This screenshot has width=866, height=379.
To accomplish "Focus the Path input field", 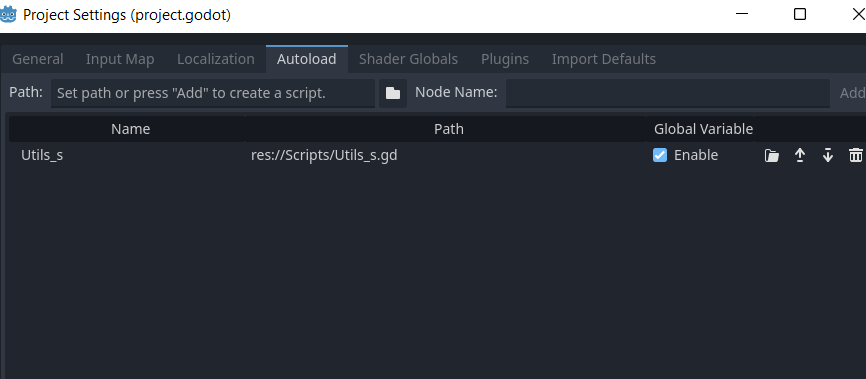I will [213, 93].
